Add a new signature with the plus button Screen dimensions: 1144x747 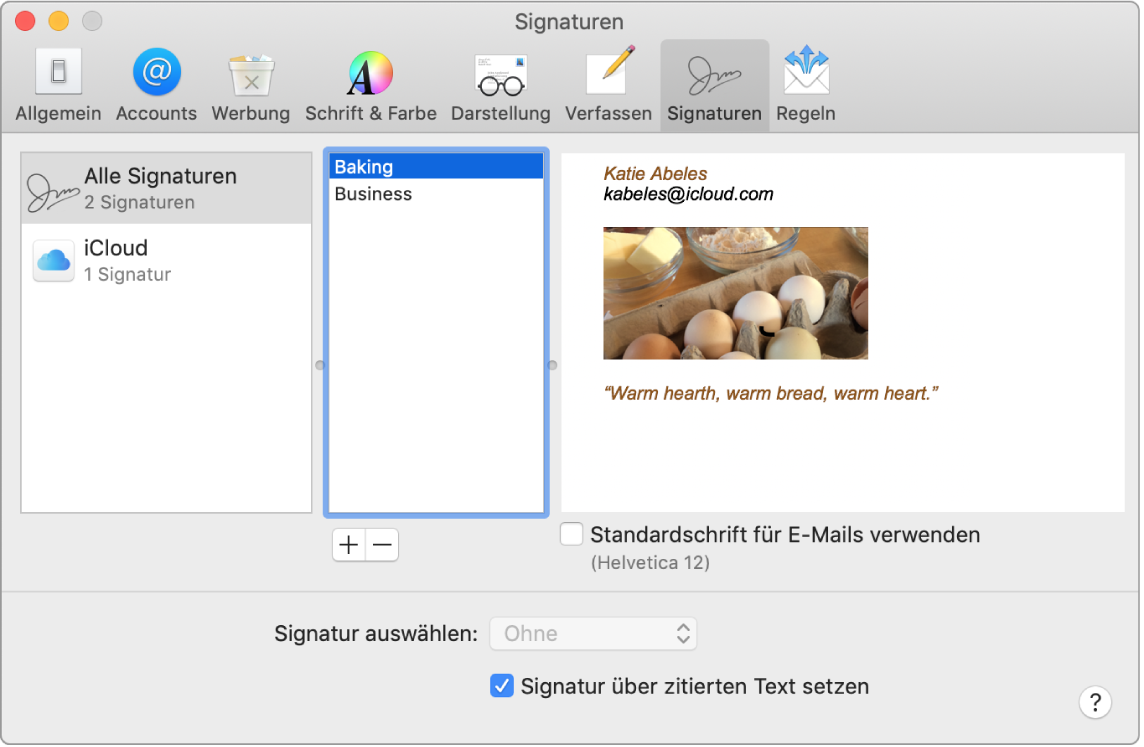click(x=347, y=545)
